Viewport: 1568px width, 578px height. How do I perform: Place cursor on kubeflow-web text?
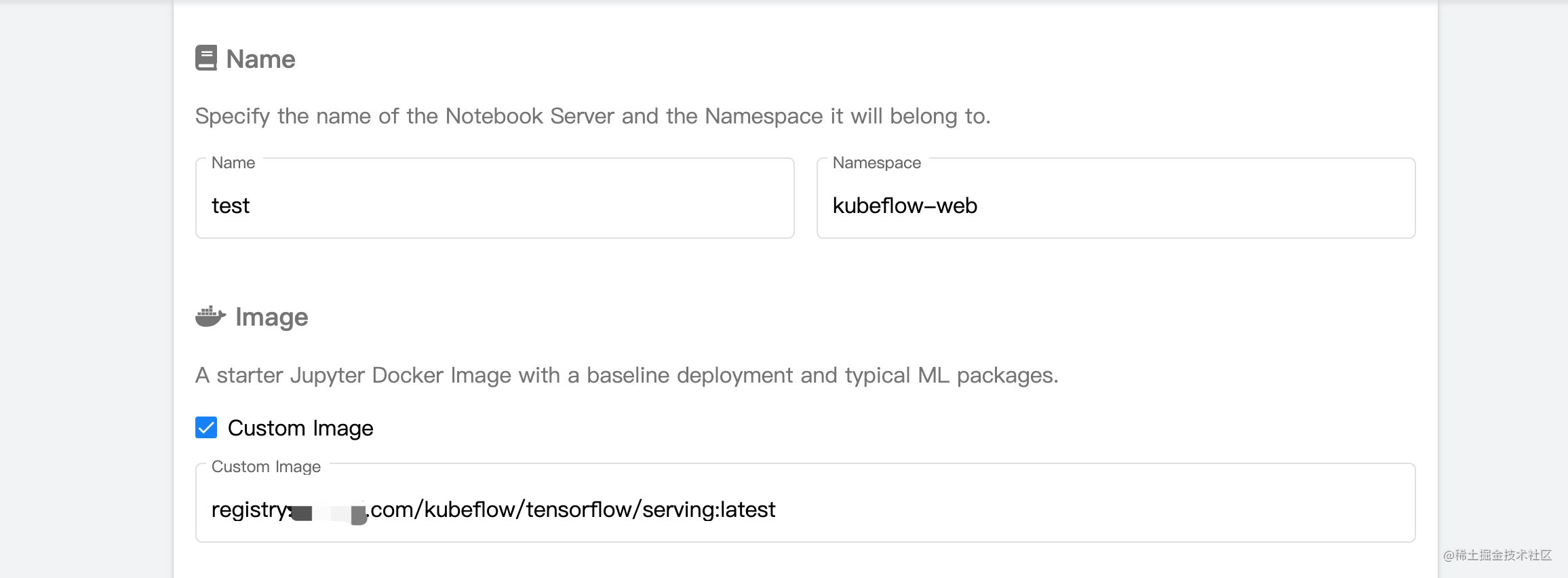coord(905,206)
